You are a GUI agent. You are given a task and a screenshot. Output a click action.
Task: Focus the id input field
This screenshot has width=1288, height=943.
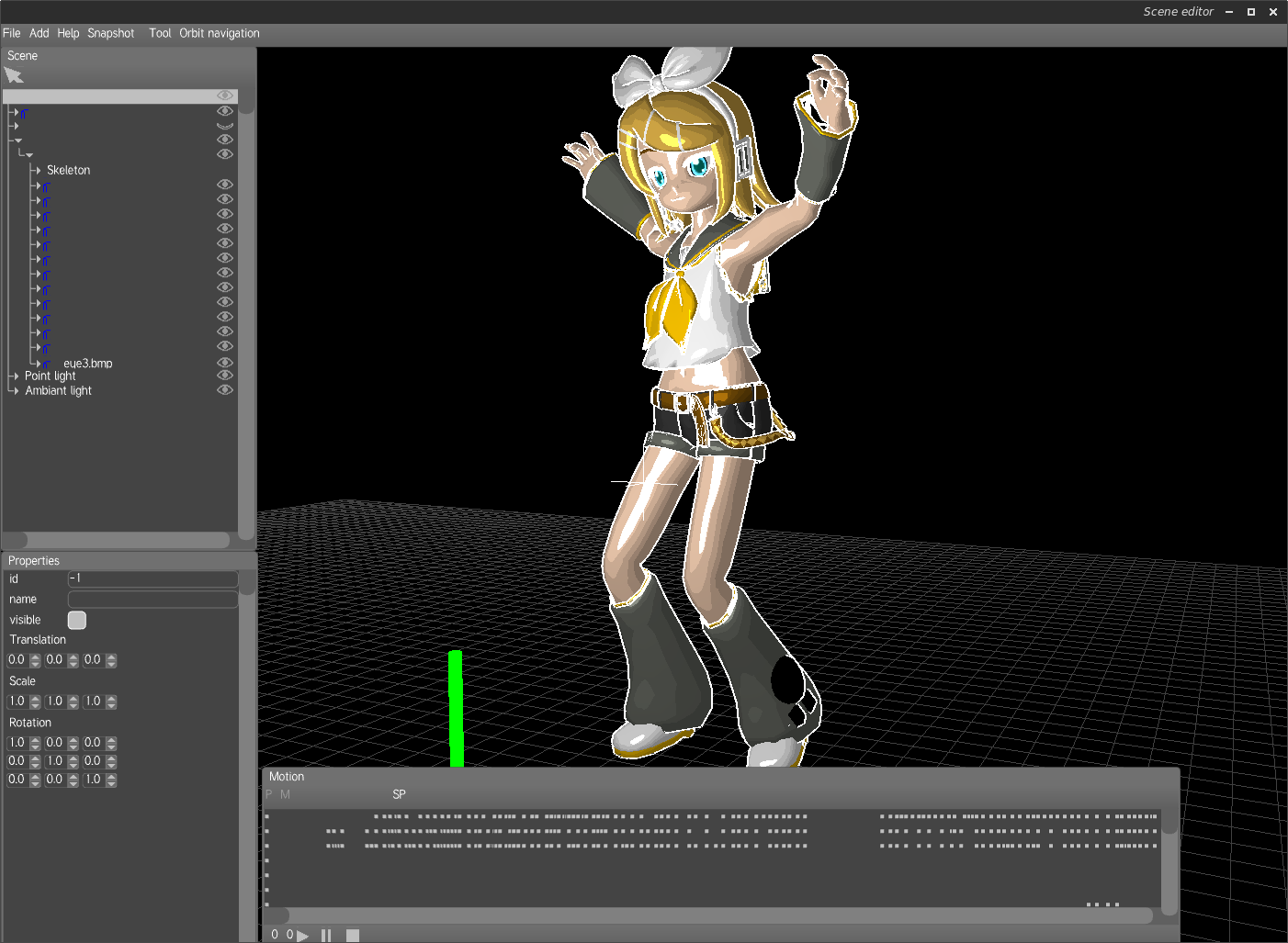(153, 578)
